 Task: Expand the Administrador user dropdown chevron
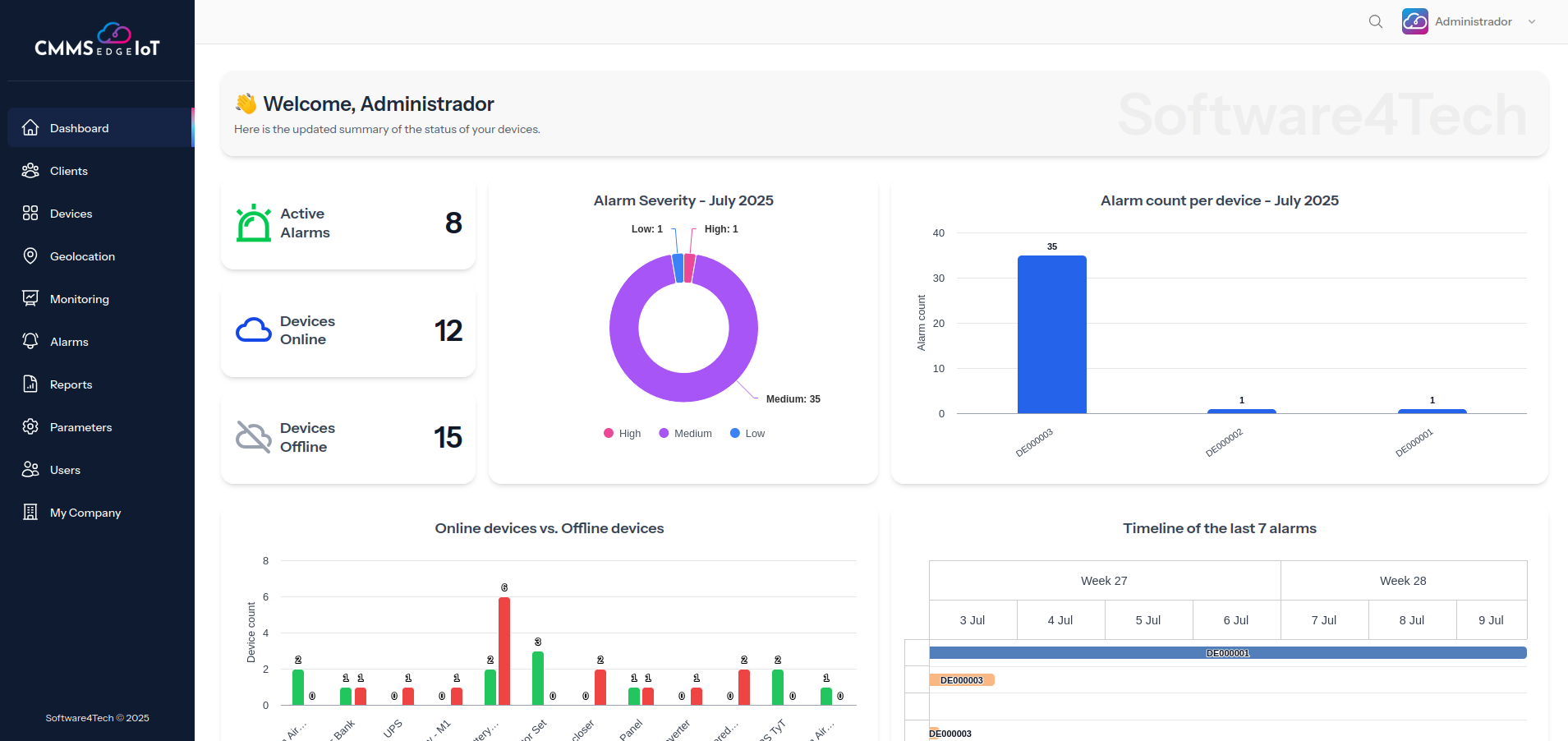click(1532, 22)
